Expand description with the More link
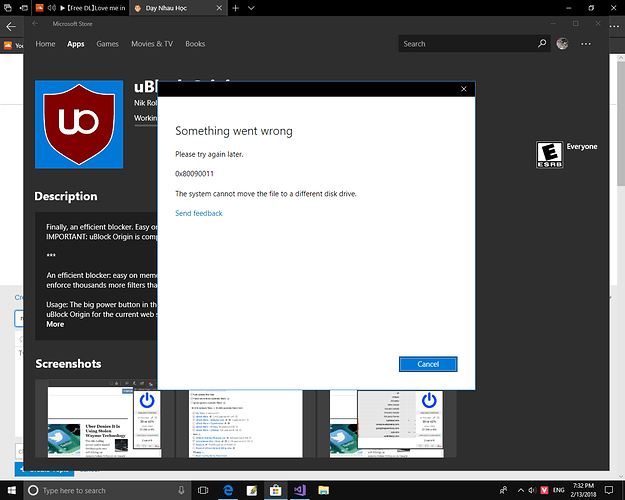 point(55,324)
